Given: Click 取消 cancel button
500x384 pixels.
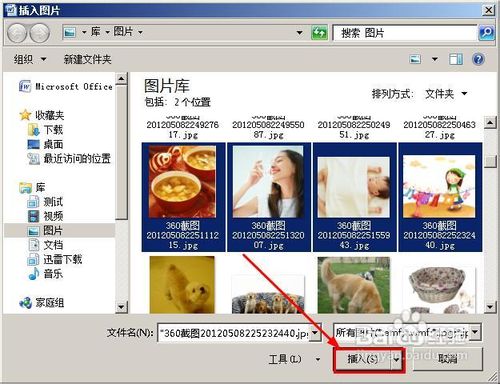Looking at the screenshot, I should 448,359.
